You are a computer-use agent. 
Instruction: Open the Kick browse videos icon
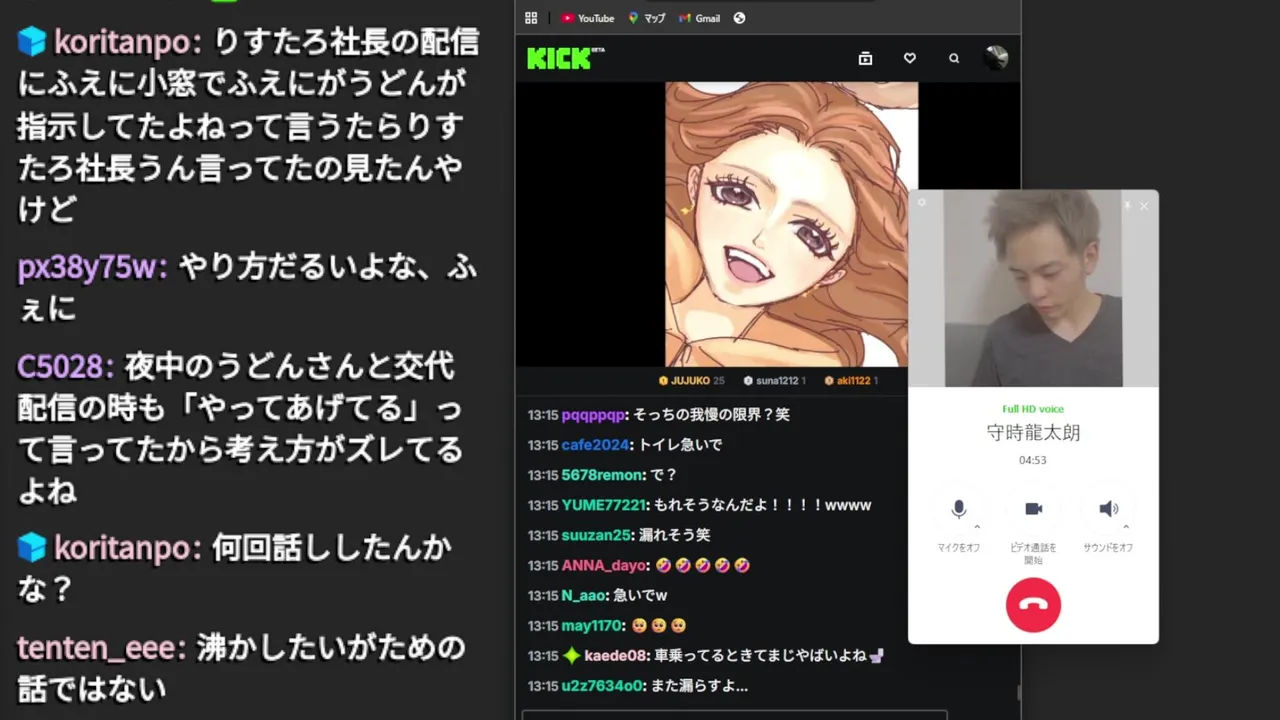pos(865,59)
